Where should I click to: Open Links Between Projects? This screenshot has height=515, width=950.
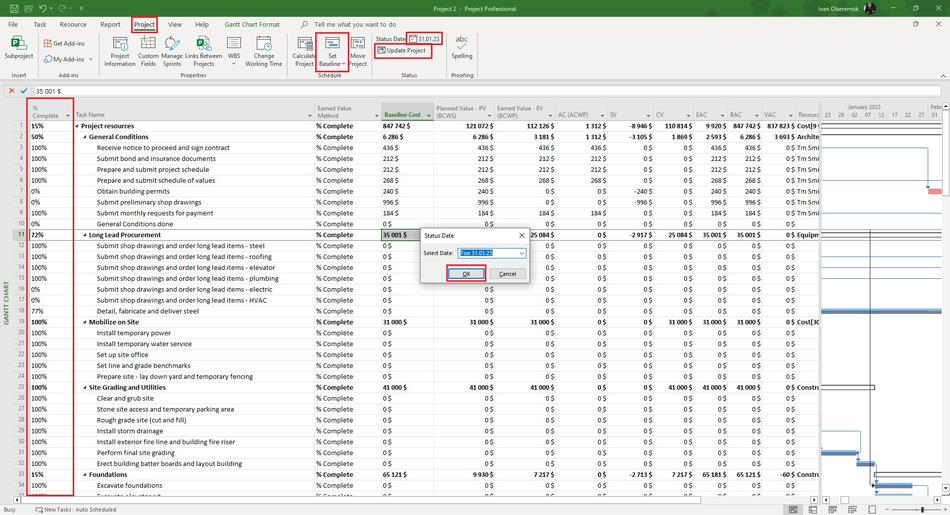[x=204, y=52]
